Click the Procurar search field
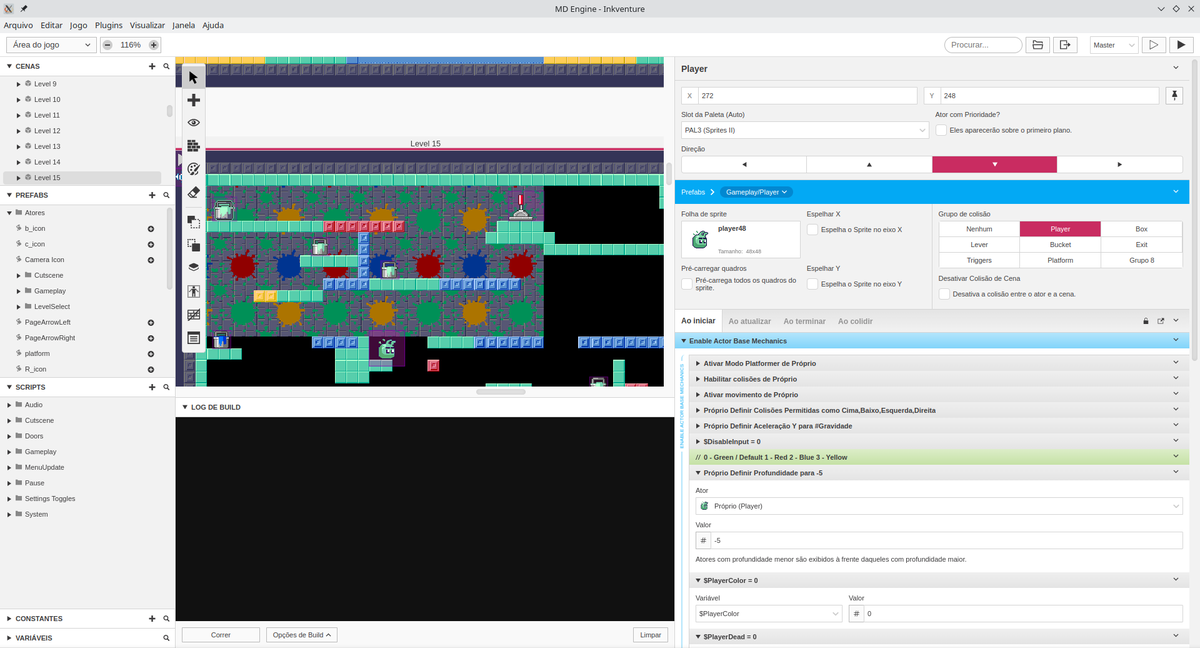This screenshot has height=648, width=1200. pos(983,45)
